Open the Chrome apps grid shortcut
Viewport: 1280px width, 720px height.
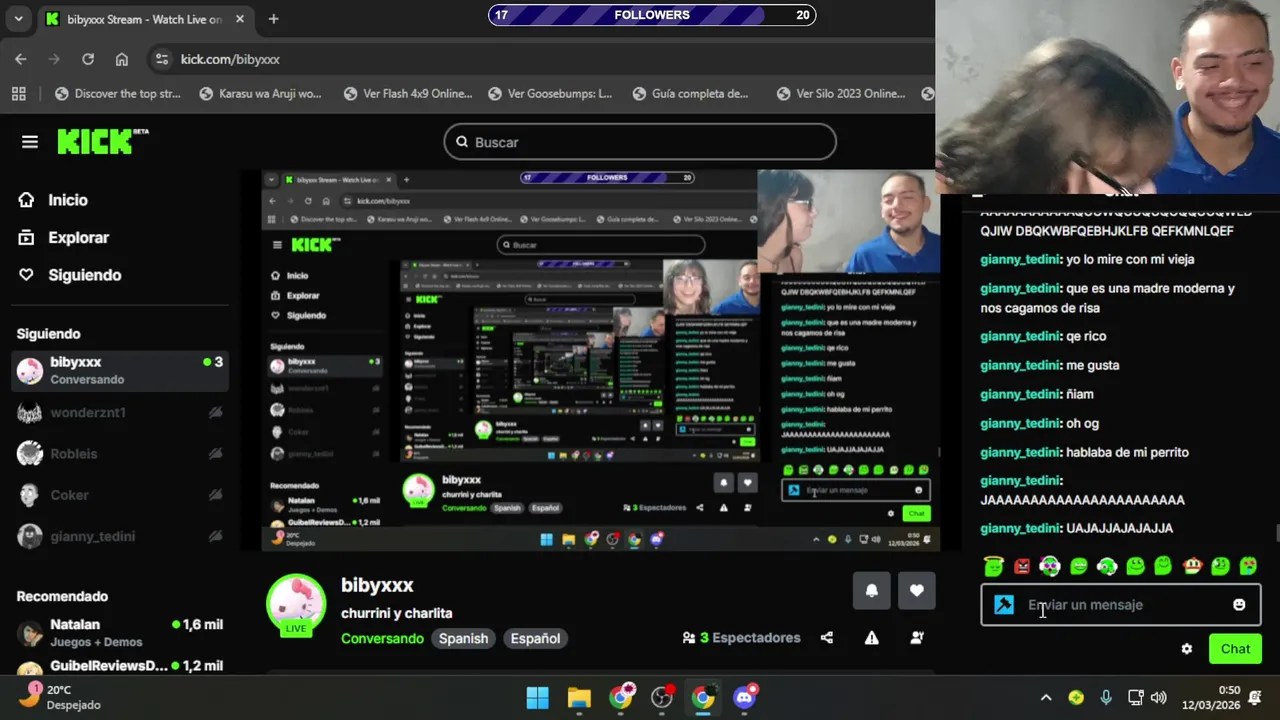[x=18, y=94]
